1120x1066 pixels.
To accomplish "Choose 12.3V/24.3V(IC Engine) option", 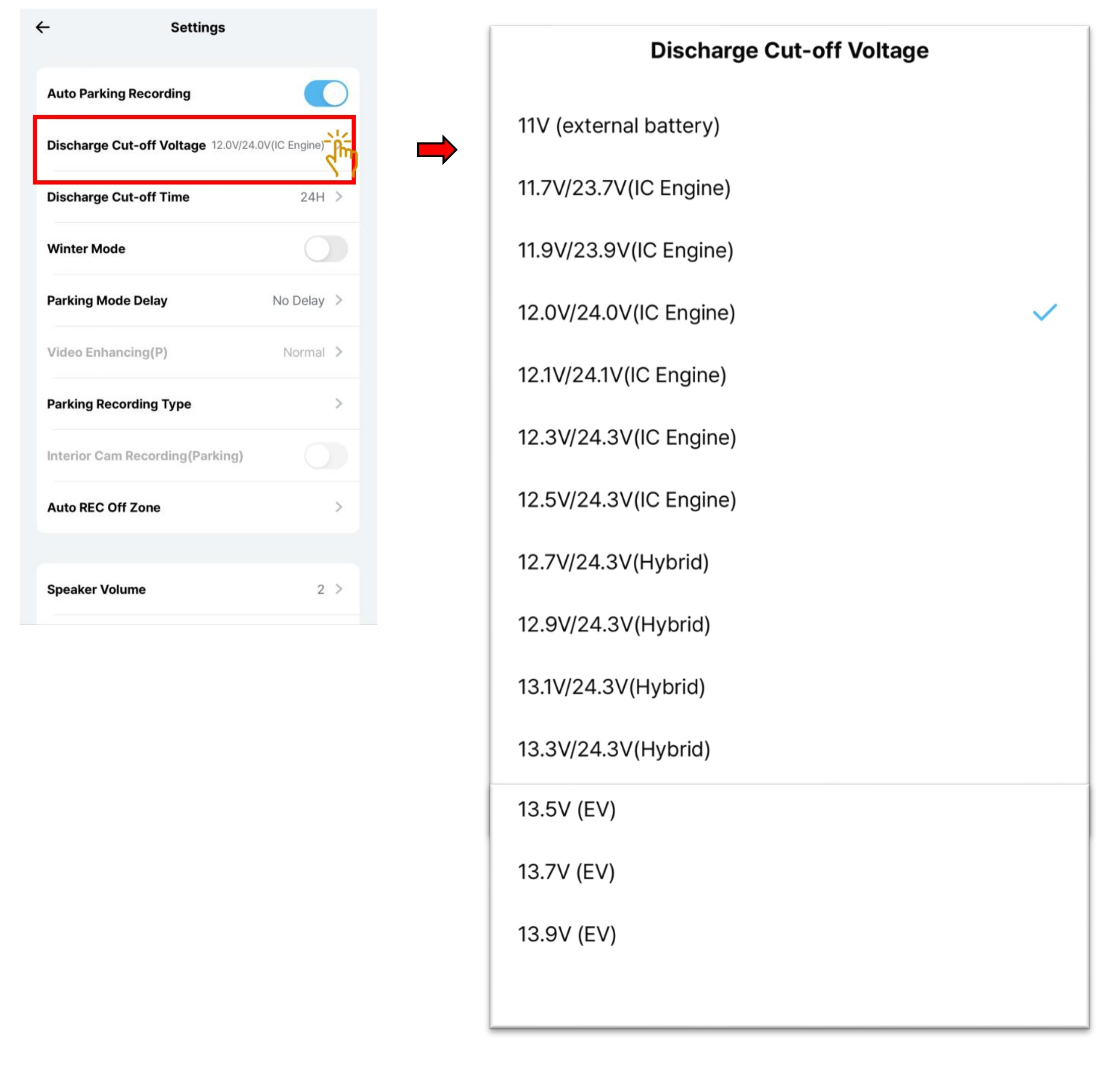I will 627,438.
